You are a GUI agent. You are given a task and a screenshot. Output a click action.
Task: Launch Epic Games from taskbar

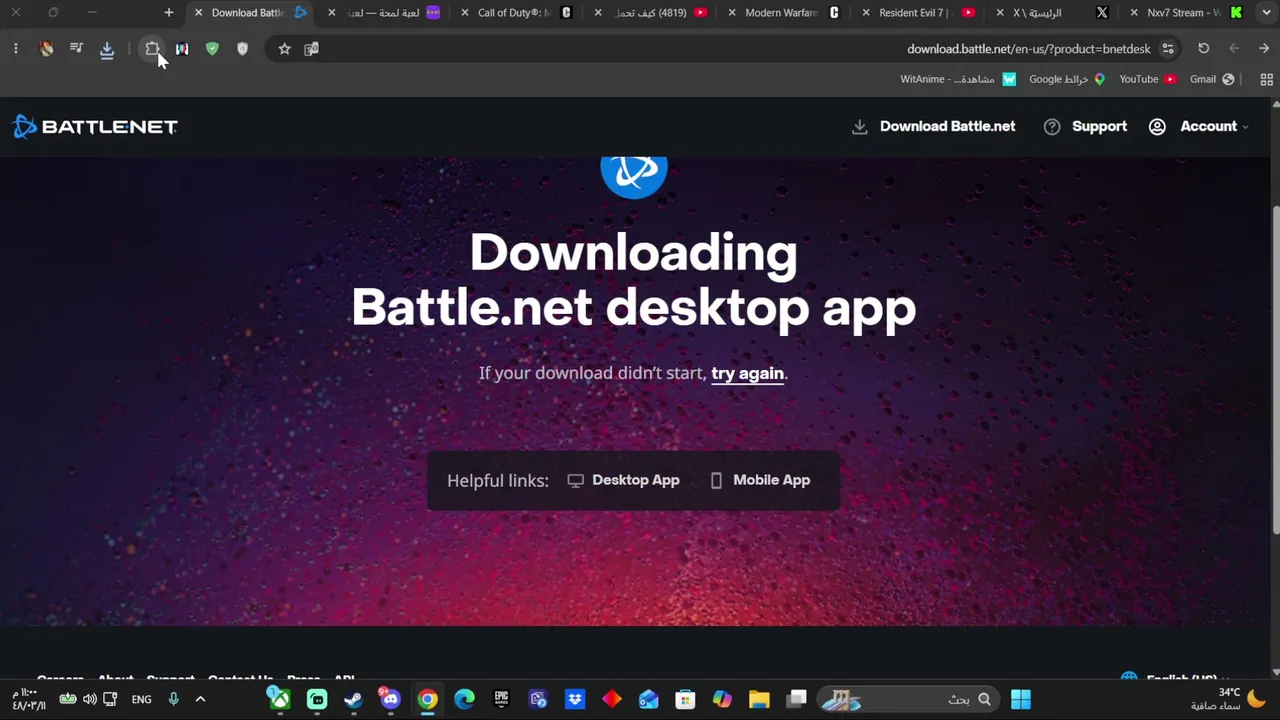(x=501, y=699)
